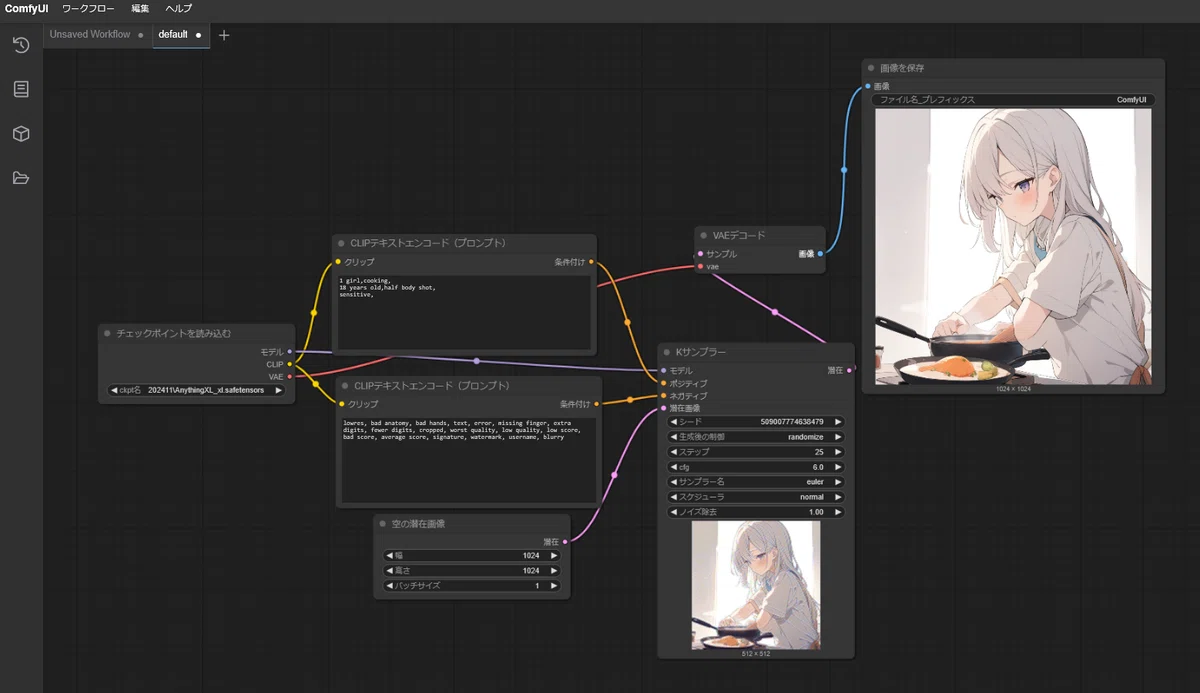The width and height of the screenshot is (1200, 693).
Task: Decrease 高さ height with left arrow
Action: (390, 570)
